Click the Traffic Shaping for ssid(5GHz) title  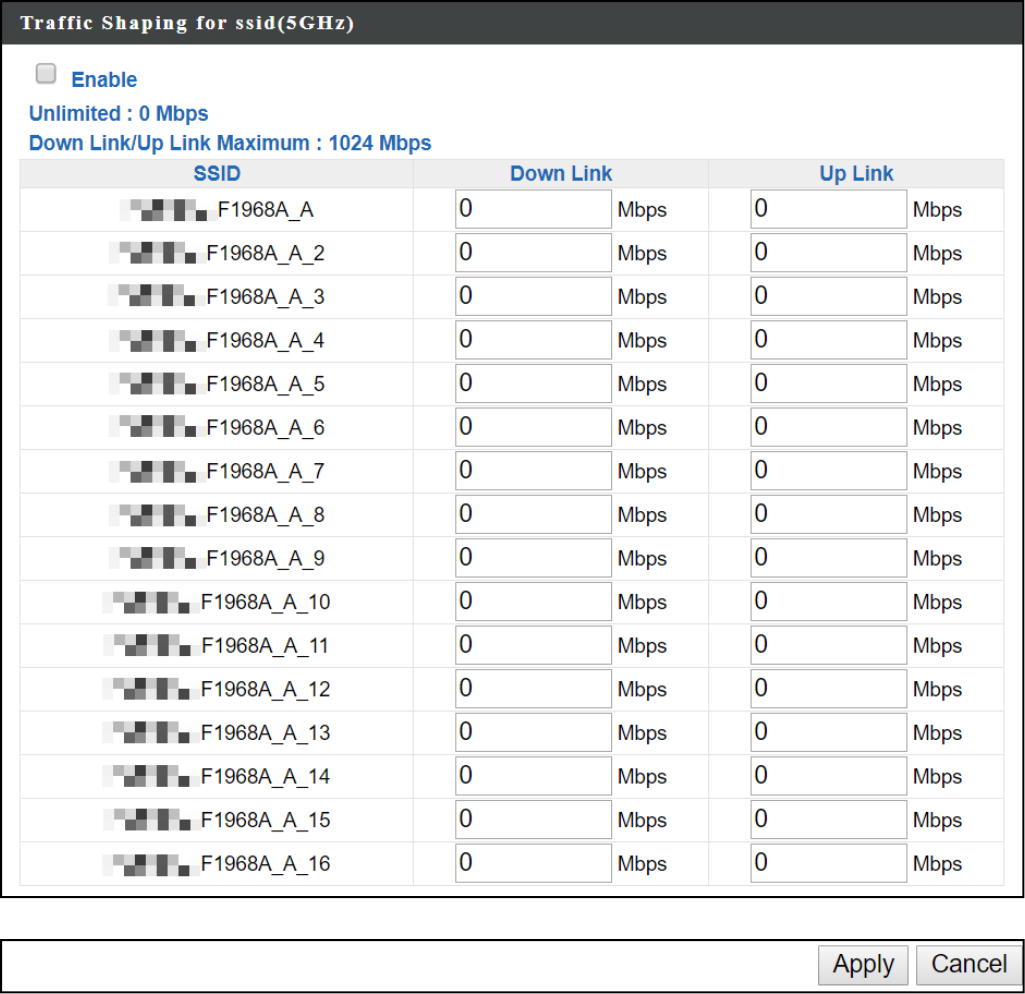pyautogui.click(x=187, y=23)
